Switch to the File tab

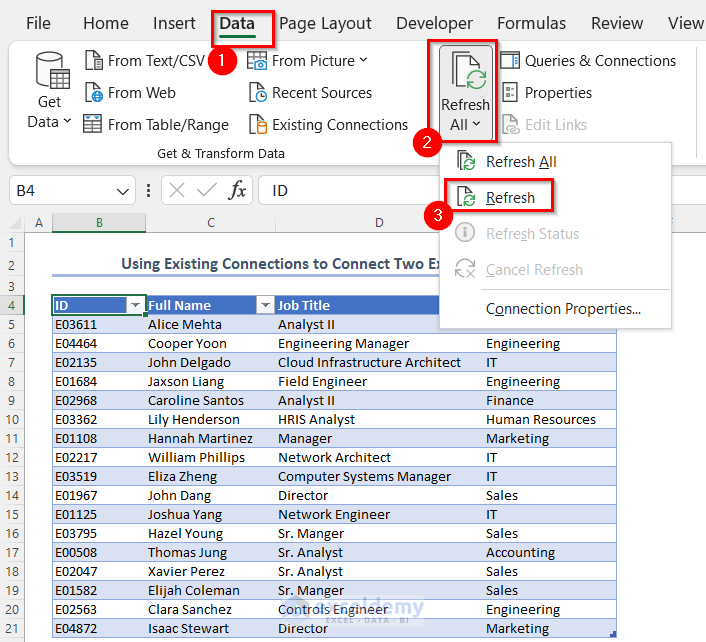pyautogui.click(x=38, y=23)
